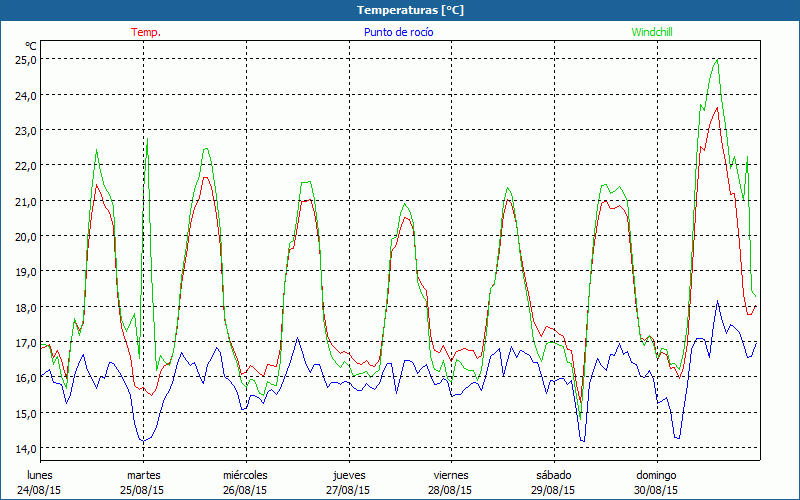Viewport: 800px width, 500px height.
Task: Click the 18,0 value on temperature axis
Action: coord(25,306)
